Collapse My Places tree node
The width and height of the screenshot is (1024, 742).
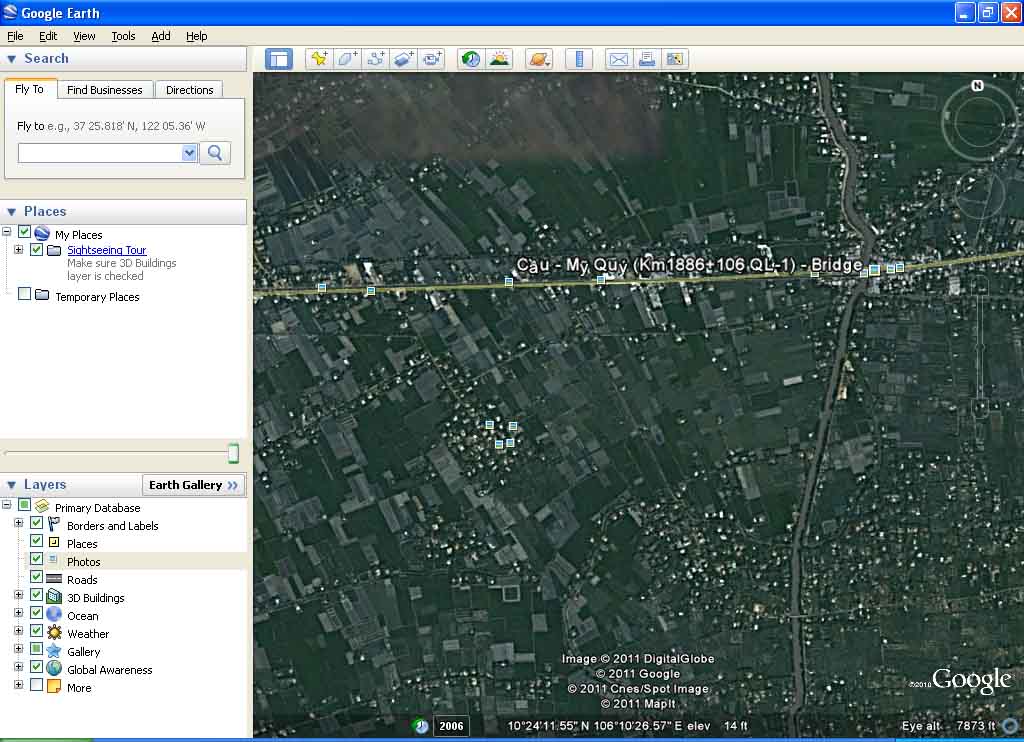[x=7, y=231]
